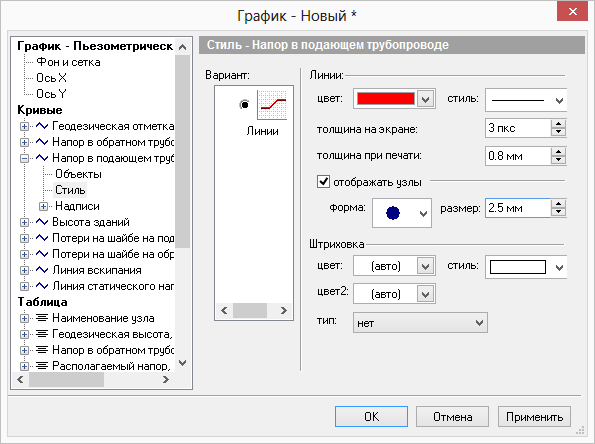Image resolution: width=595 pixels, height=444 pixels.
Task: Click curve icon beside Линия статического
Action: pos(42,286)
